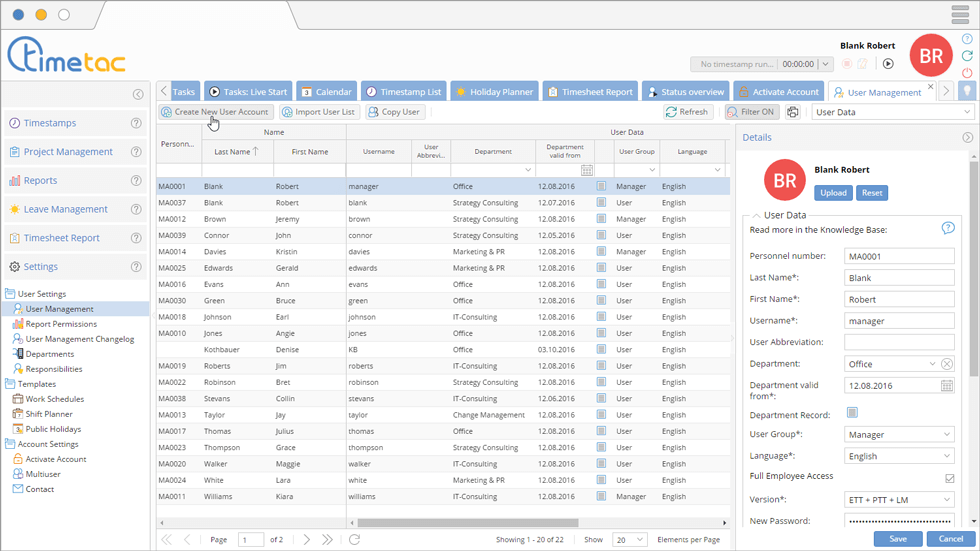Toggle the Filter ON button

point(751,113)
